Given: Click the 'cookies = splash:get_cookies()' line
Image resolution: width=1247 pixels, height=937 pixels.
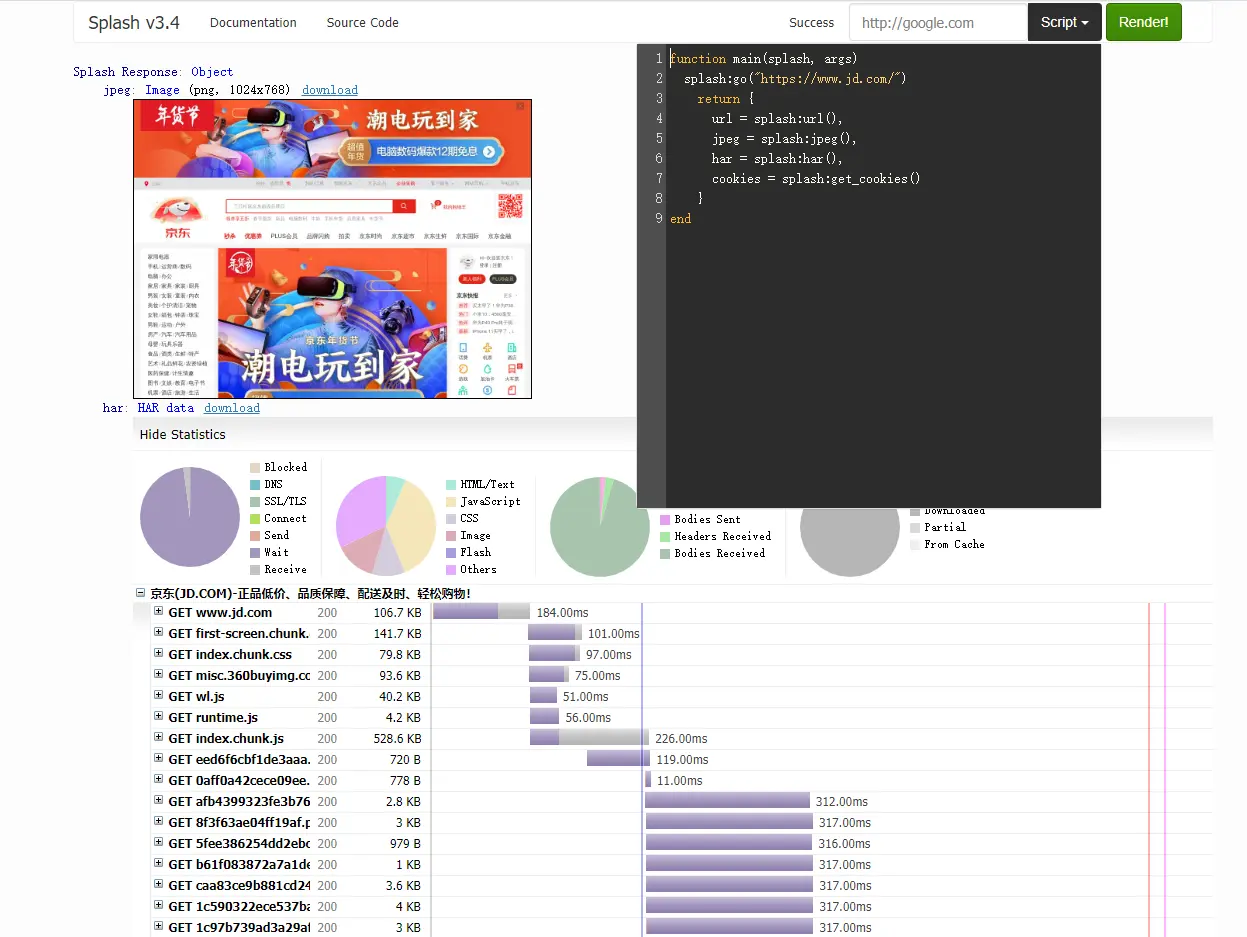Looking at the screenshot, I should 816,179.
